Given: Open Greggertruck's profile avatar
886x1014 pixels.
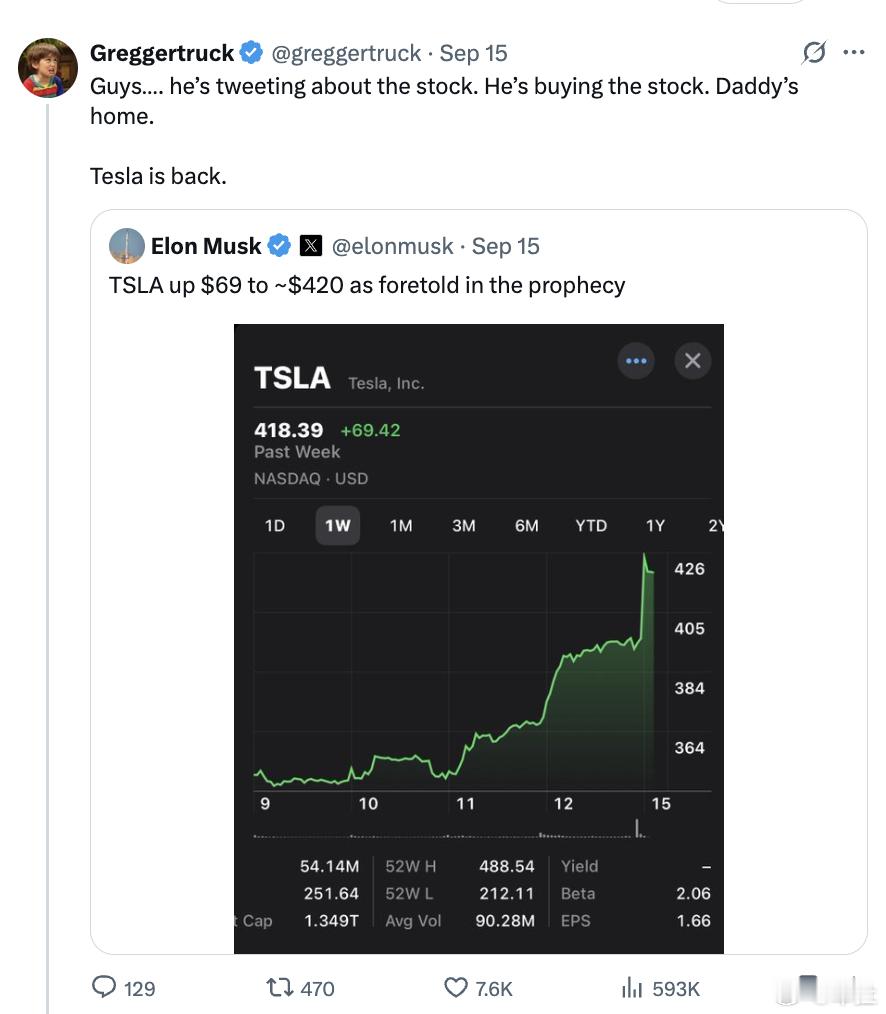Looking at the screenshot, I should (48, 68).
